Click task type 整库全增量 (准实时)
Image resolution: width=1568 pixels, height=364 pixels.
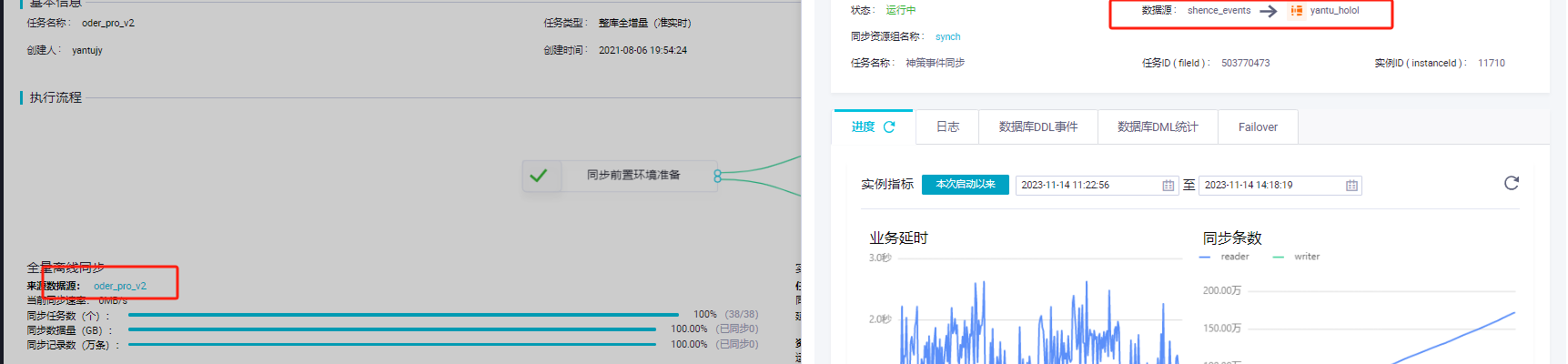click(644, 24)
